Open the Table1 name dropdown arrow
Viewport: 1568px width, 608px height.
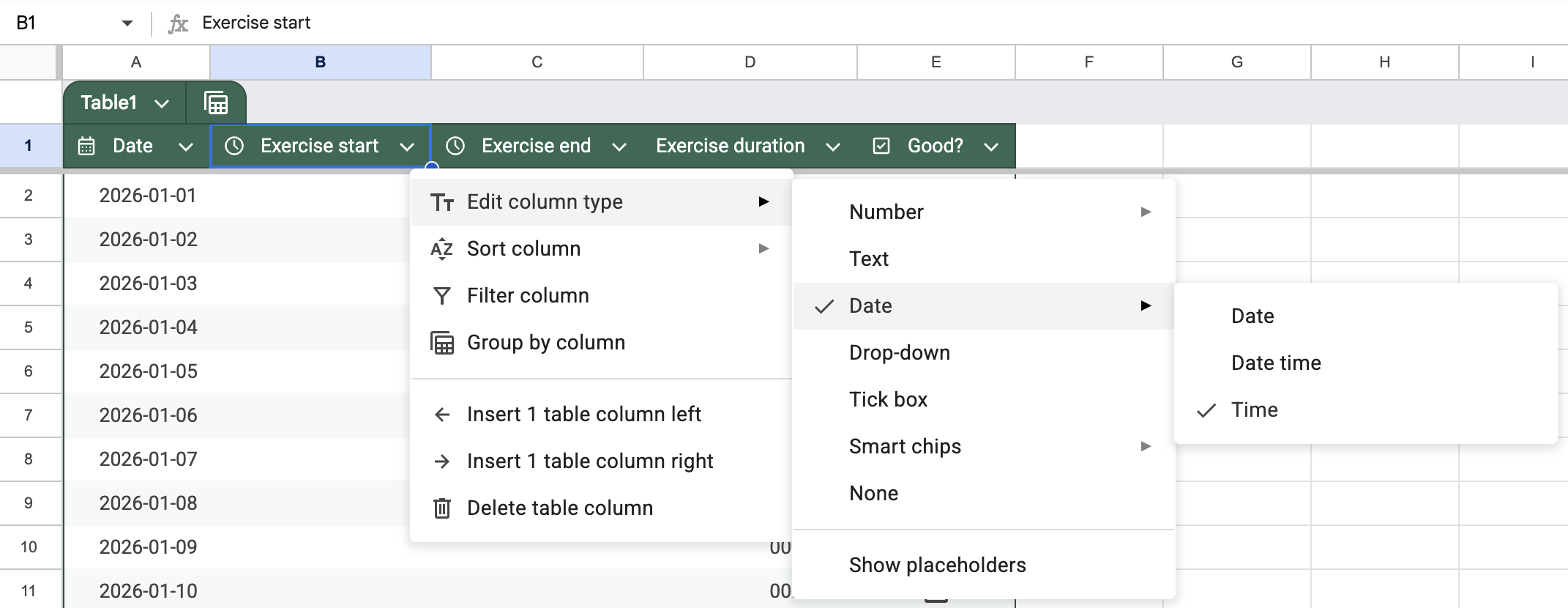162,103
